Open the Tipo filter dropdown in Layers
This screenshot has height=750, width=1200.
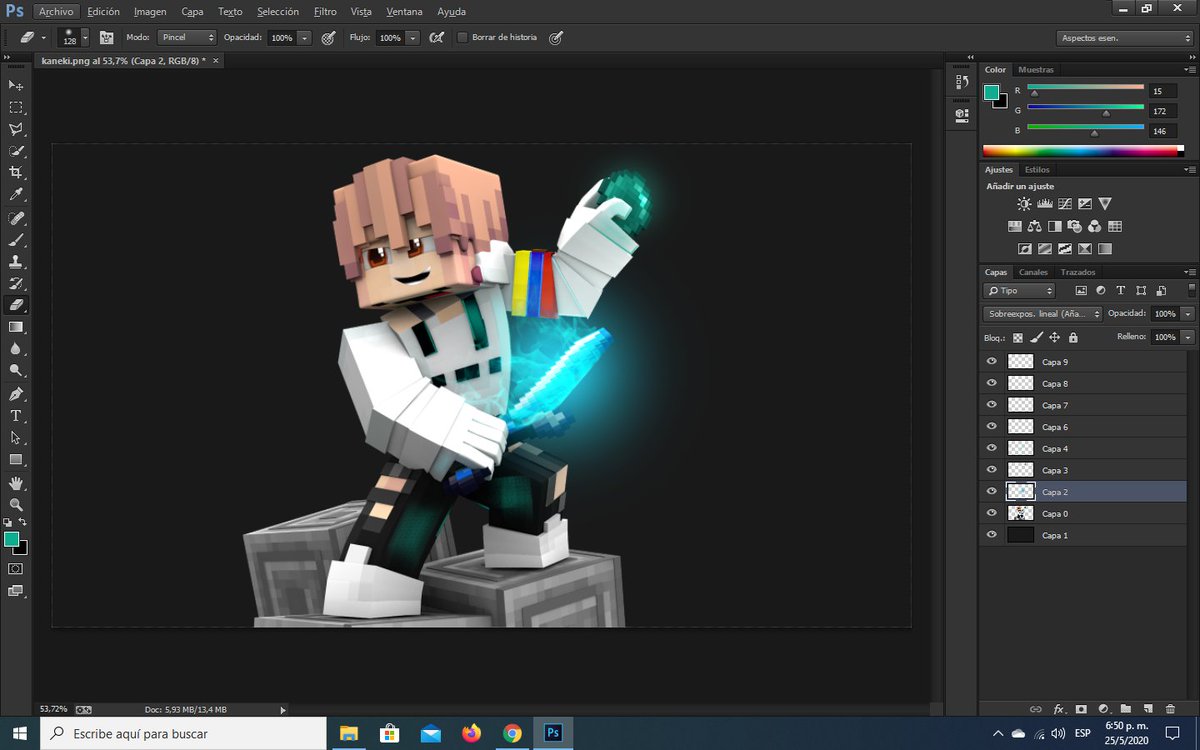click(x=1018, y=290)
